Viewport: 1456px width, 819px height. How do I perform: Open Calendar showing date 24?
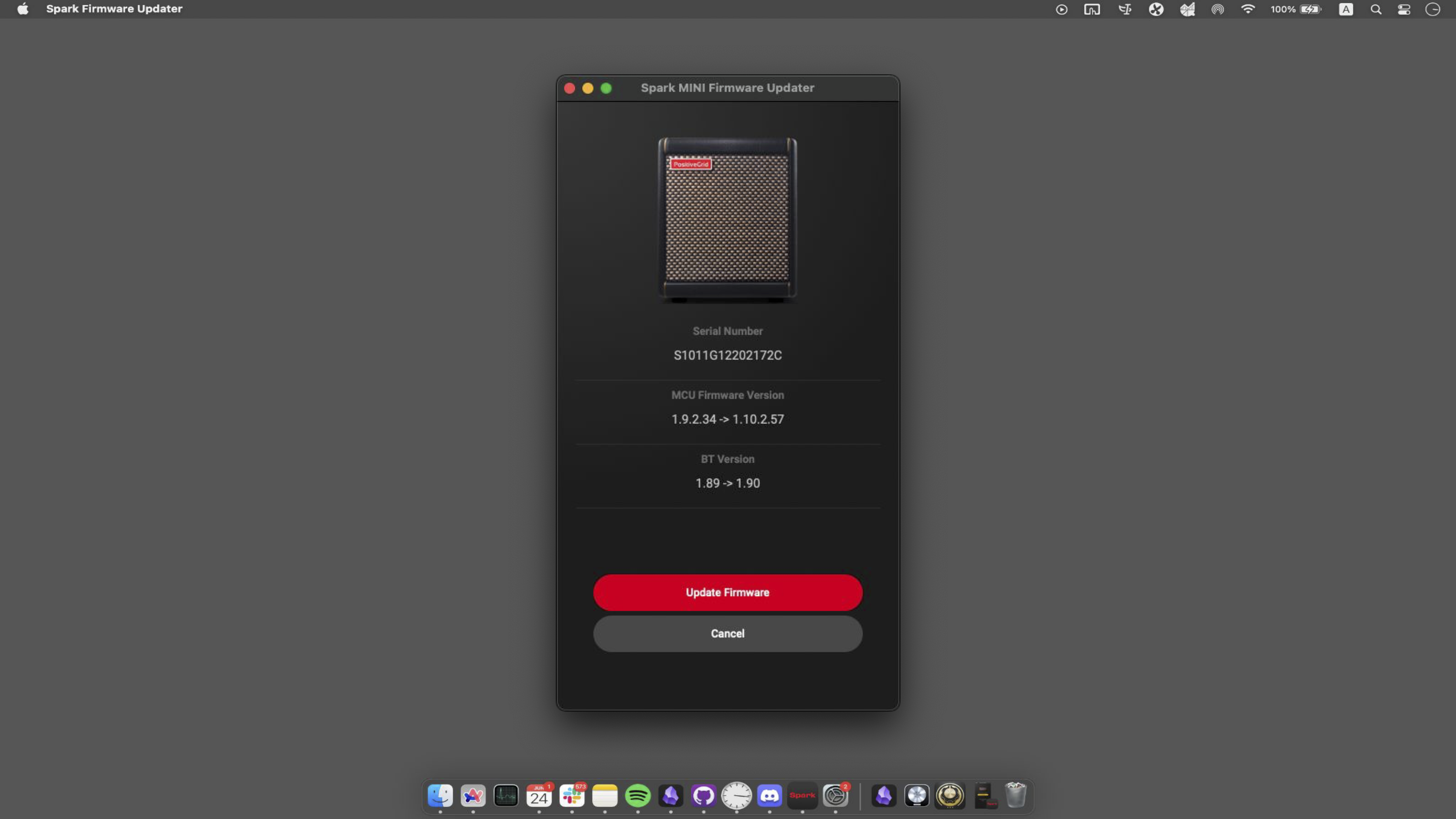(x=539, y=796)
